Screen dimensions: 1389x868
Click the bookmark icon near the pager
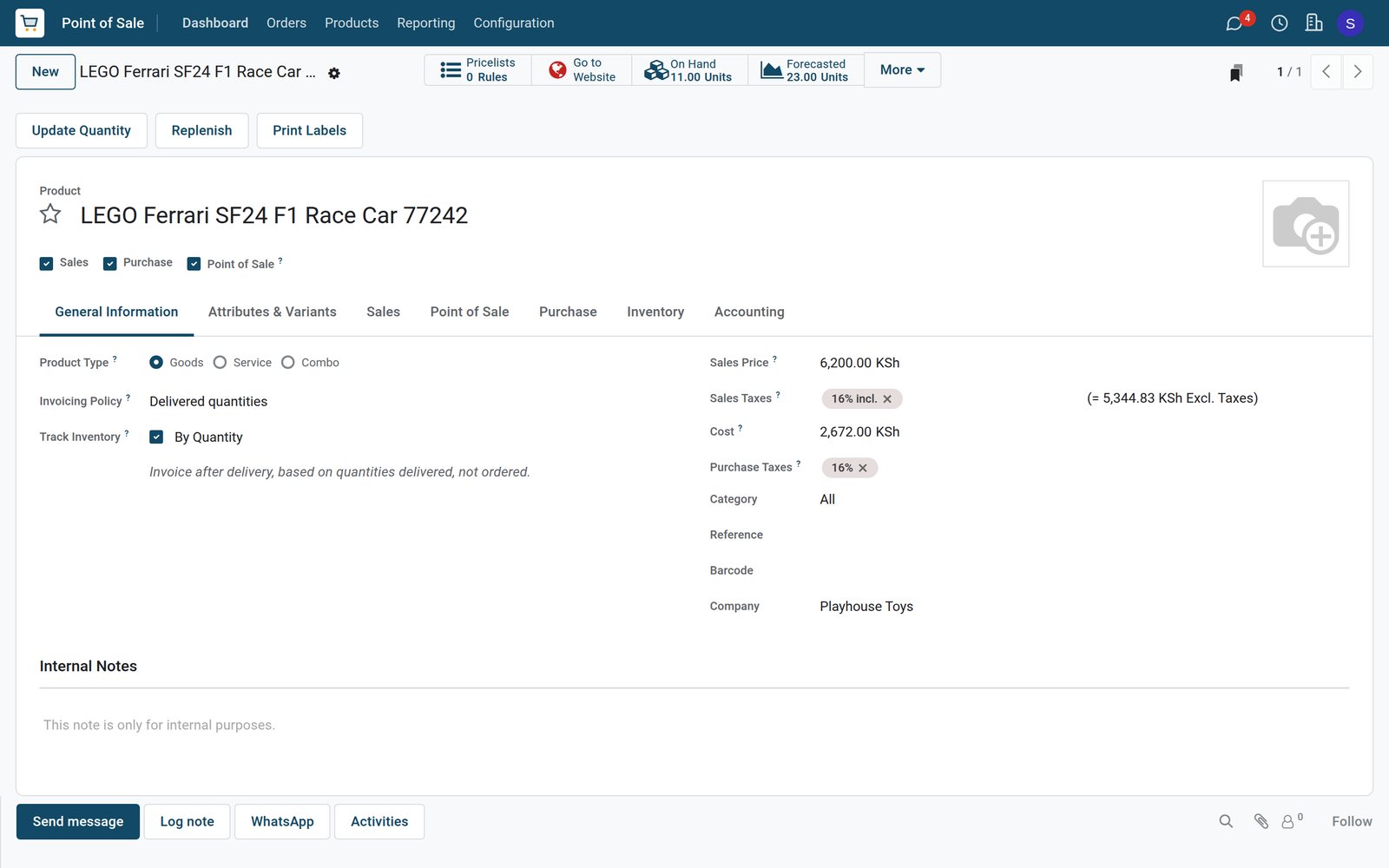1235,73
